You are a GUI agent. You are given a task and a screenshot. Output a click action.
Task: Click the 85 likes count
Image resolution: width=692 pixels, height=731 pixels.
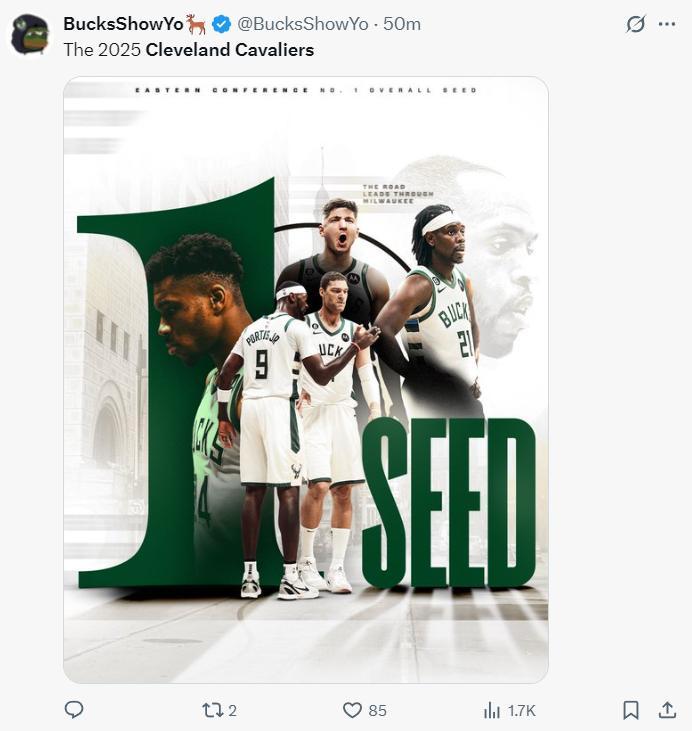[x=377, y=711]
